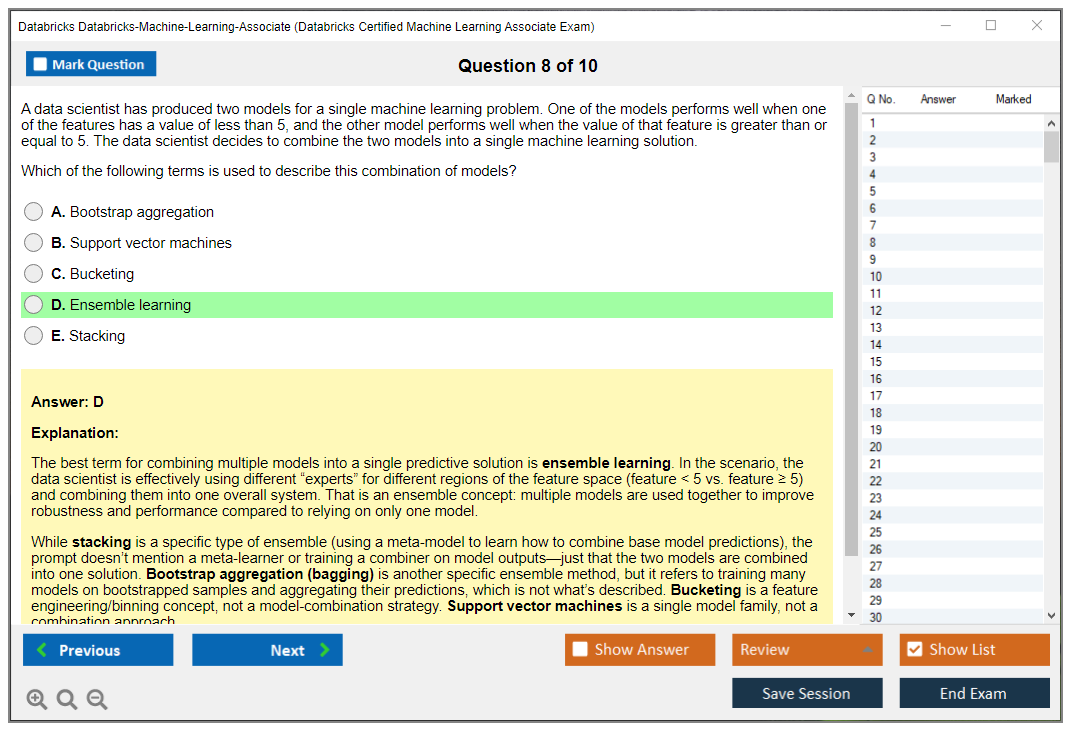Select radio button A, Bootstrap aggregation
The image size is (1075, 735).
click(33, 211)
